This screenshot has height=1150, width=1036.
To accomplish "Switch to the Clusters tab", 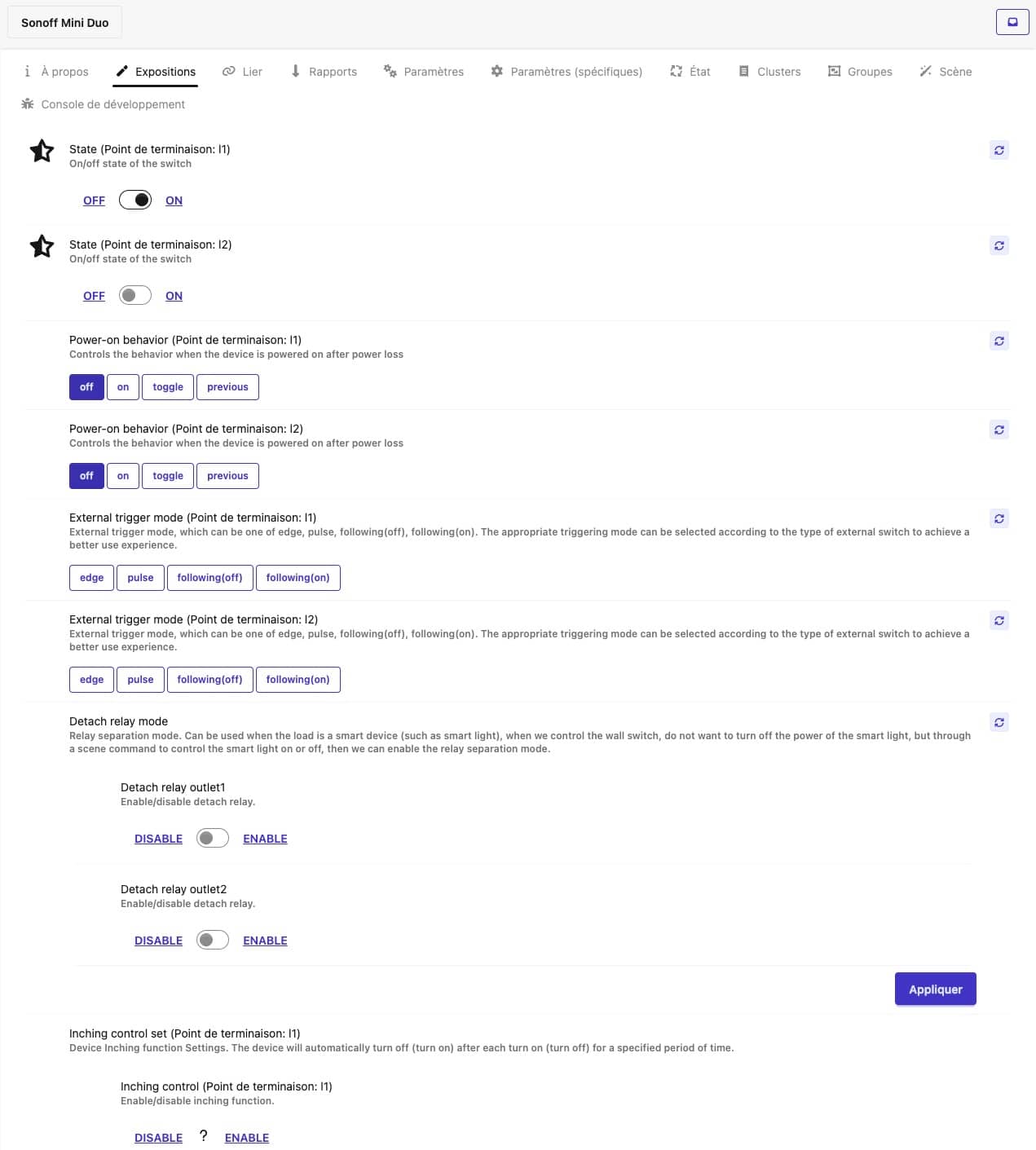I will [x=769, y=72].
